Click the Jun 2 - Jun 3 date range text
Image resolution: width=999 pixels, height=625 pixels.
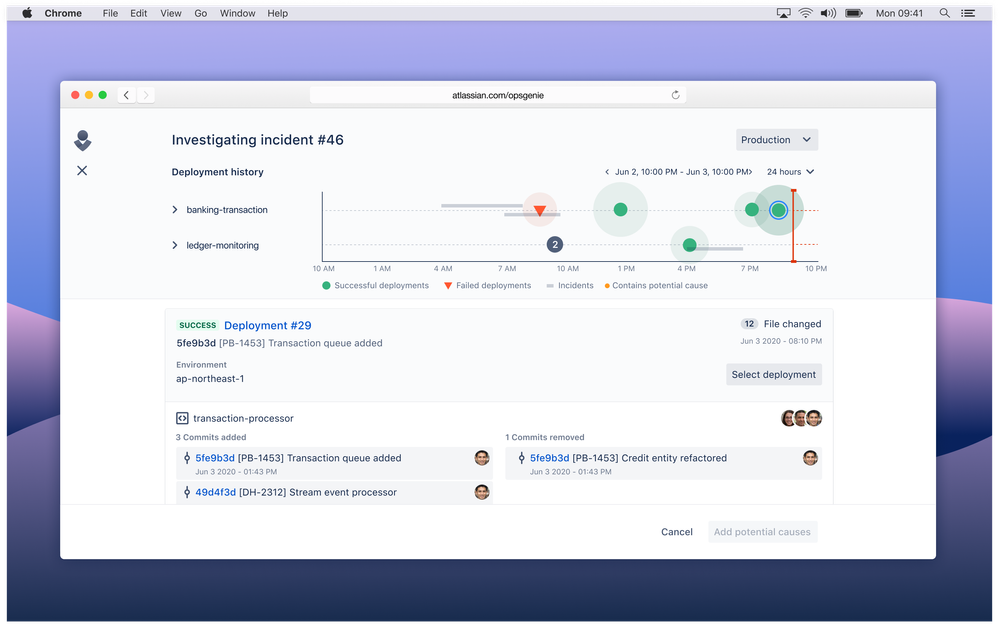coord(682,172)
